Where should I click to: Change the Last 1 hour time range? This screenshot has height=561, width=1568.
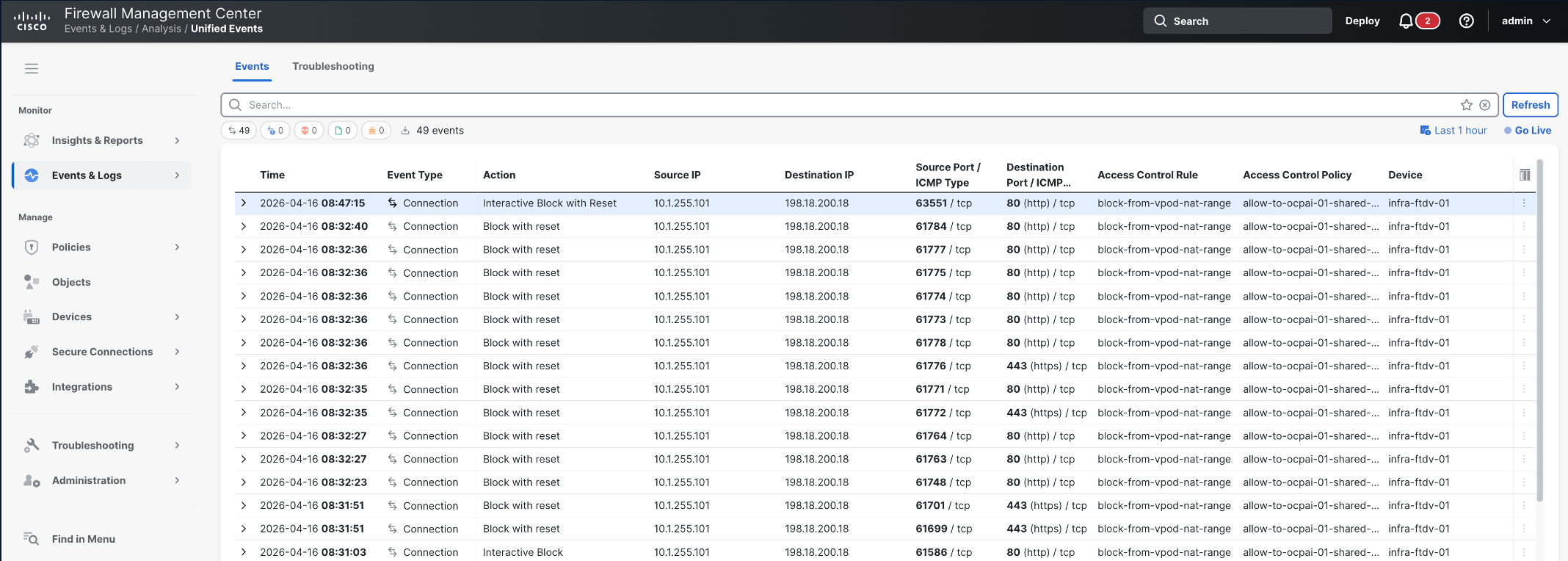click(x=1453, y=131)
